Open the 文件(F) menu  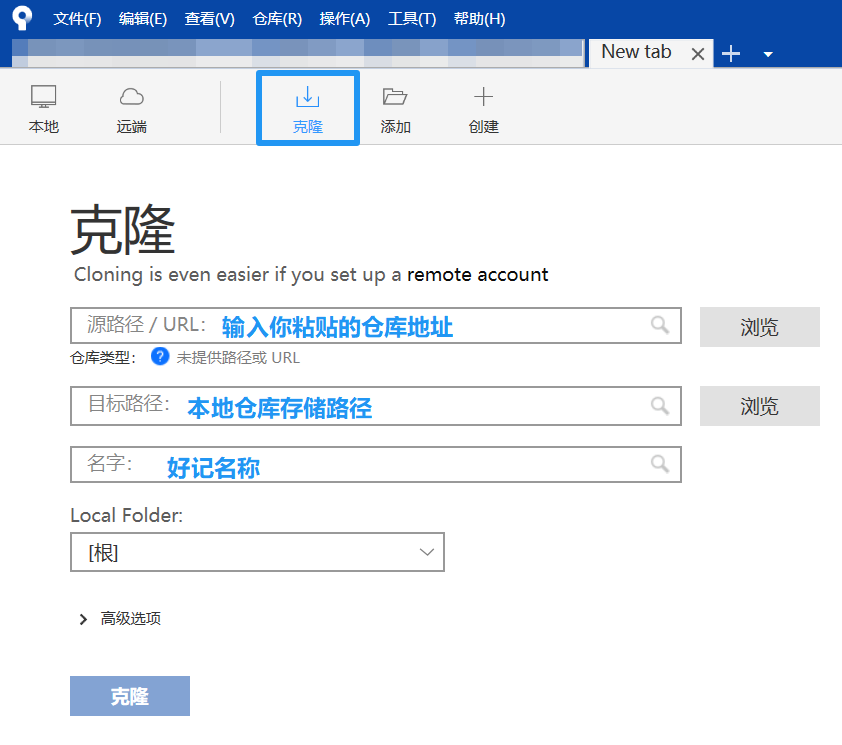[x=77, y=19]
